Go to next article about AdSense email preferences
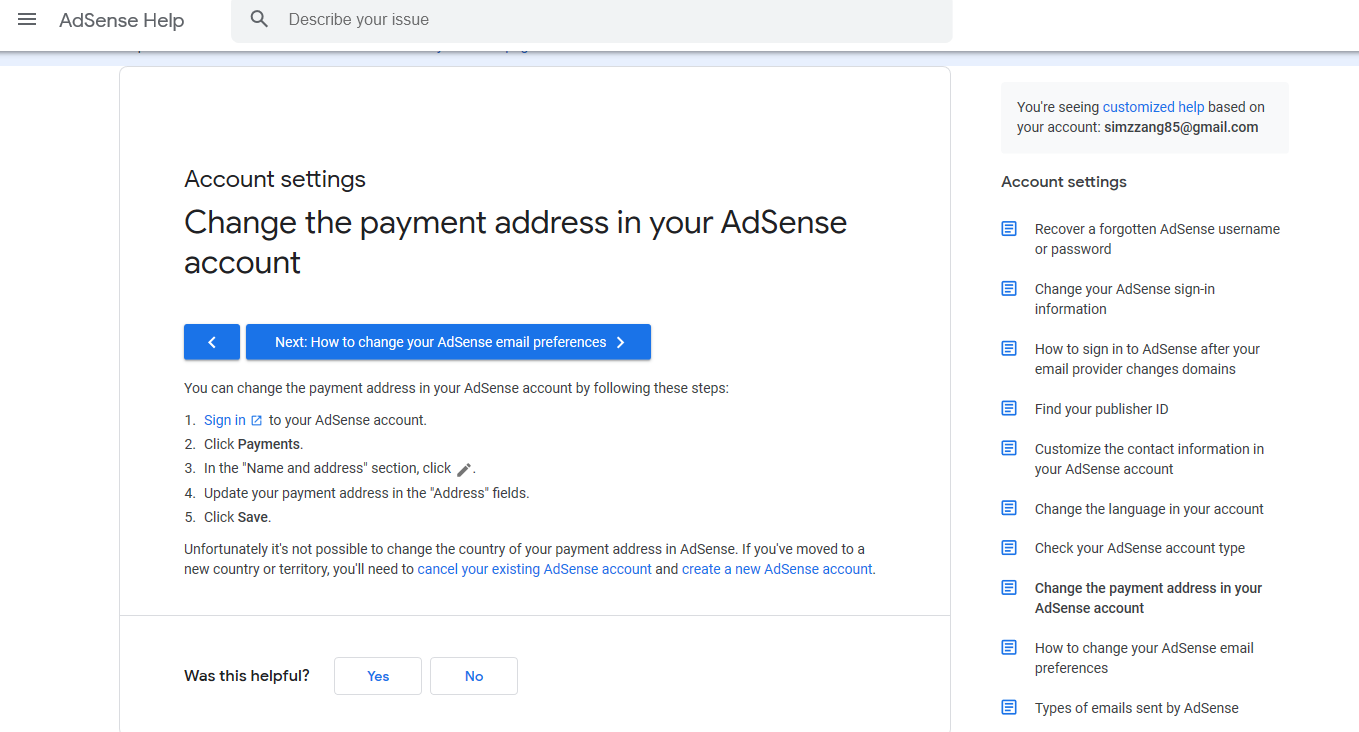The width and height of the screenshot is (1359, 732). coord(448,342)
